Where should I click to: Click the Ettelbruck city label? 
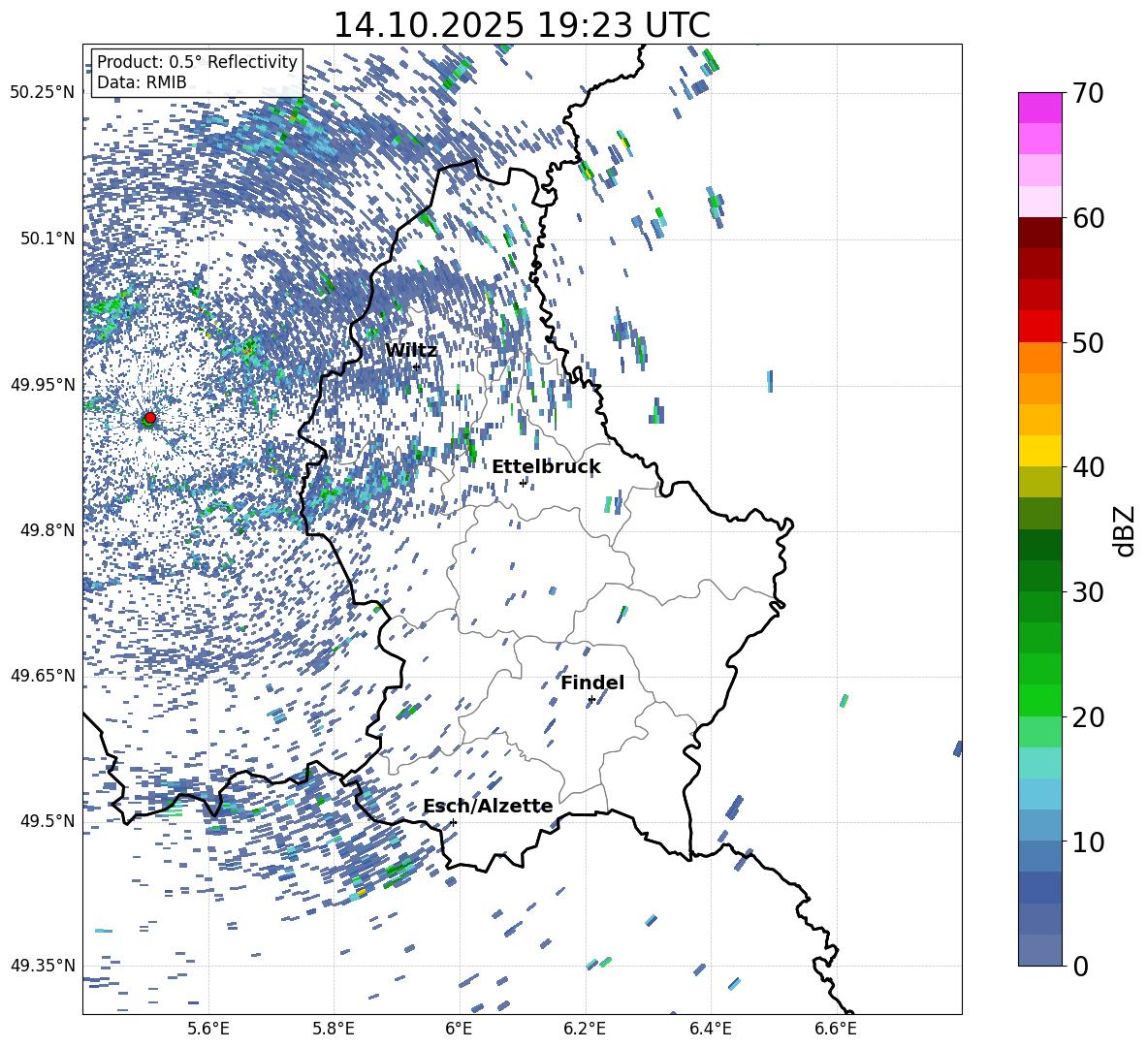coord(546,466)
